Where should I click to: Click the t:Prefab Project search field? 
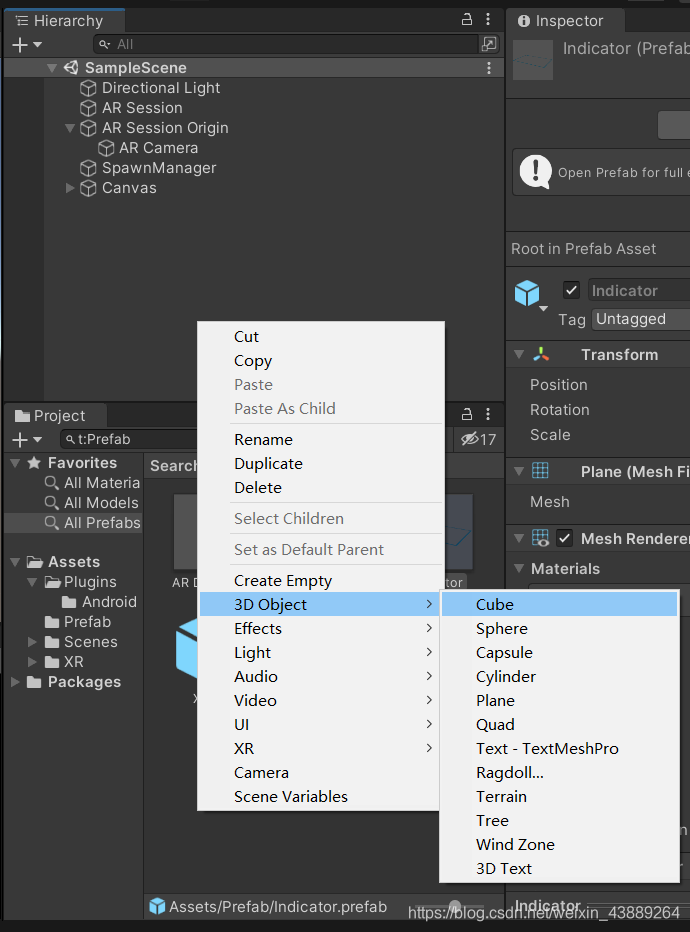(130, 439)
